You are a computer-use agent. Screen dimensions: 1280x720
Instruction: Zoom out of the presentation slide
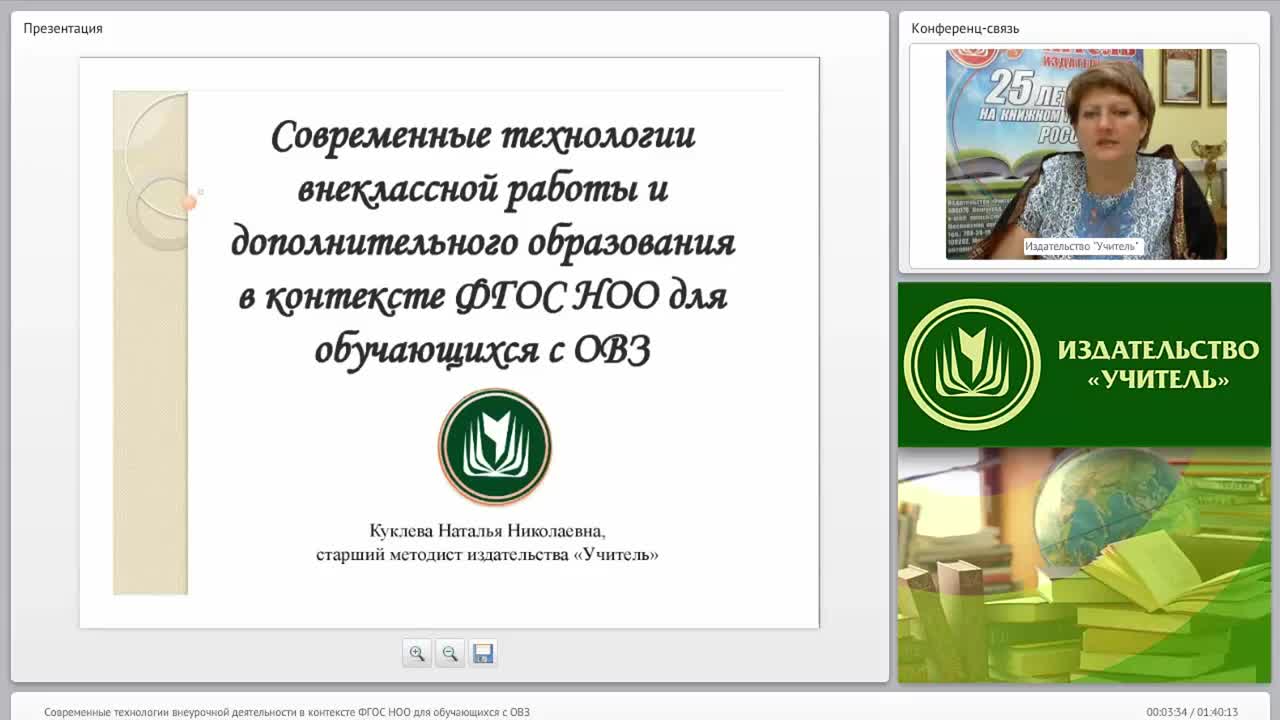pyautogui.click(x=449, y=653)
